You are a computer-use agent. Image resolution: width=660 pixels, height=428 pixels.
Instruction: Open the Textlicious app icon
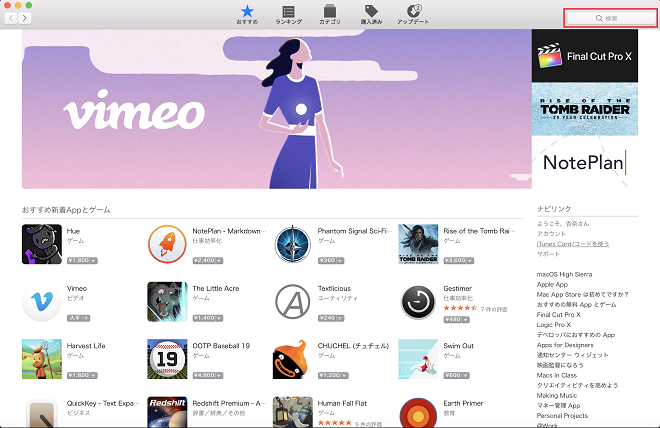(293, 301)
